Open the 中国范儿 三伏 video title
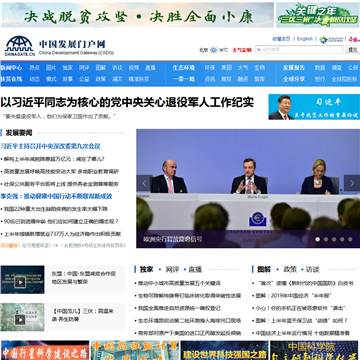This screenshot has height=360, width=360. tap(83, 315)
